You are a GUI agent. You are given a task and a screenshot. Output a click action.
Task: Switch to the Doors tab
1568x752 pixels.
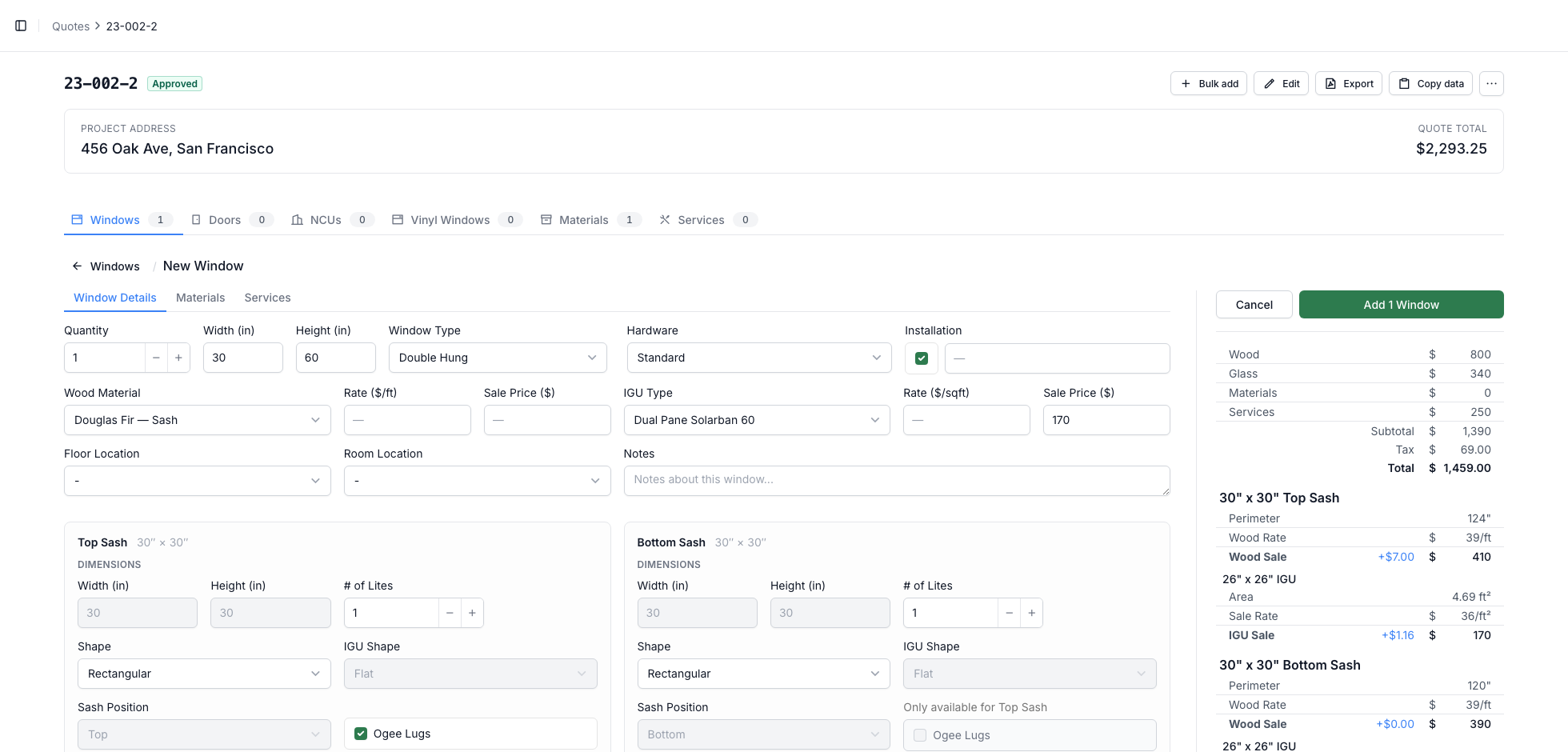pyautogui.click(x=232, y=220)
